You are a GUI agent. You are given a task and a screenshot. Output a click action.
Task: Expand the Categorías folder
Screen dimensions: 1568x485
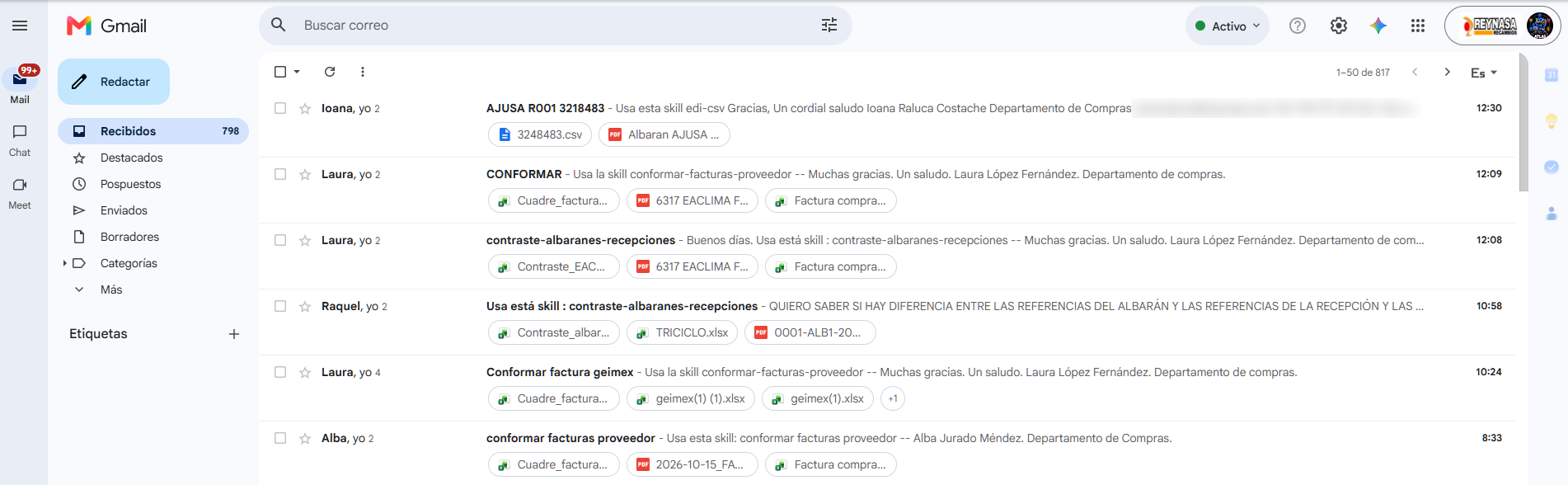(64, 263)
